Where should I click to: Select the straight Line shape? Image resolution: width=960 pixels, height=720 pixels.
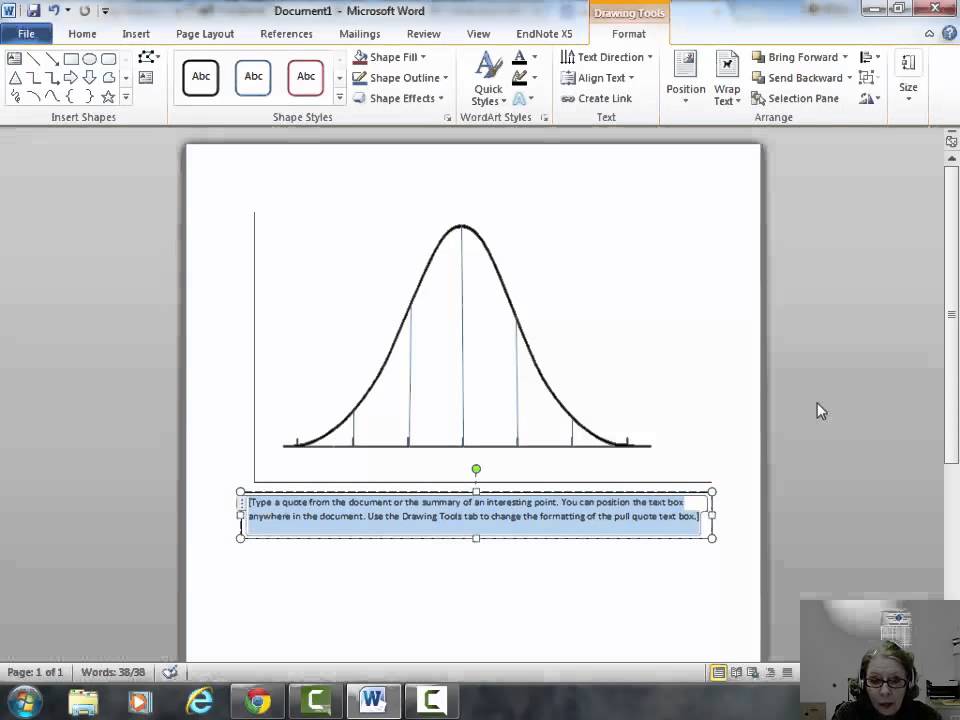pyautogui.click(x=33, y=59)
